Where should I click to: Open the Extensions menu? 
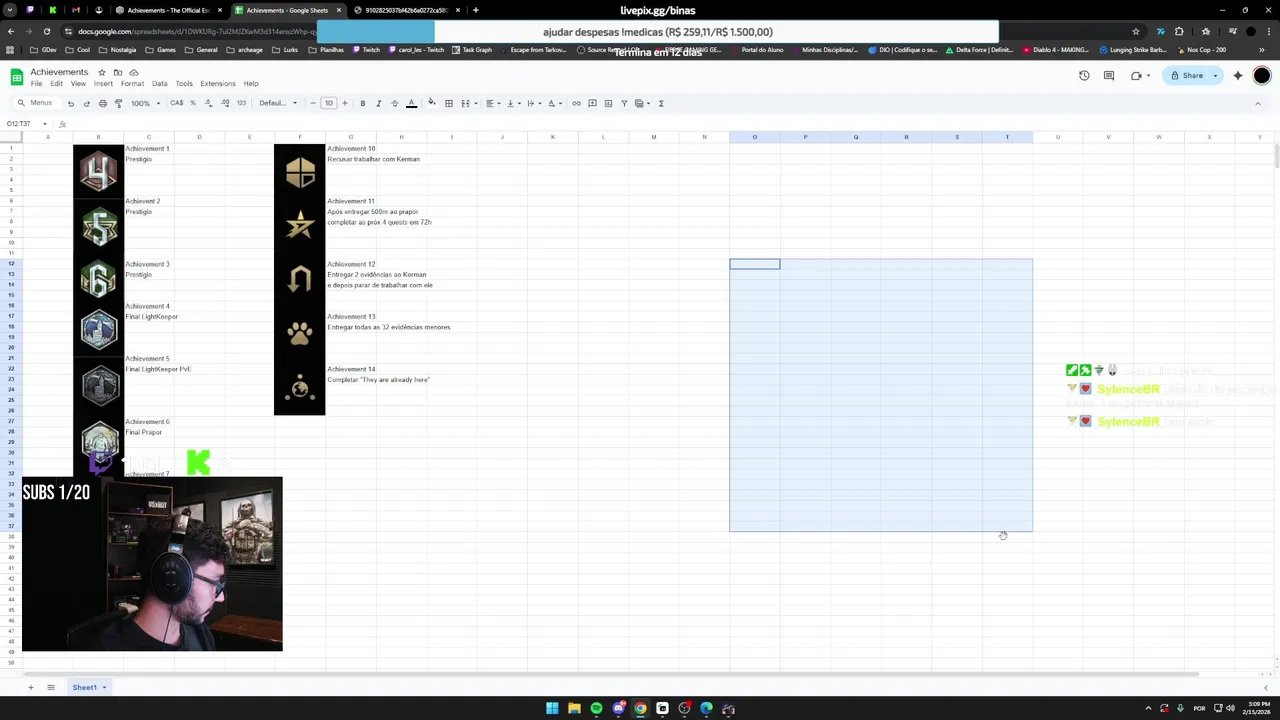click(x=218, y=84)
